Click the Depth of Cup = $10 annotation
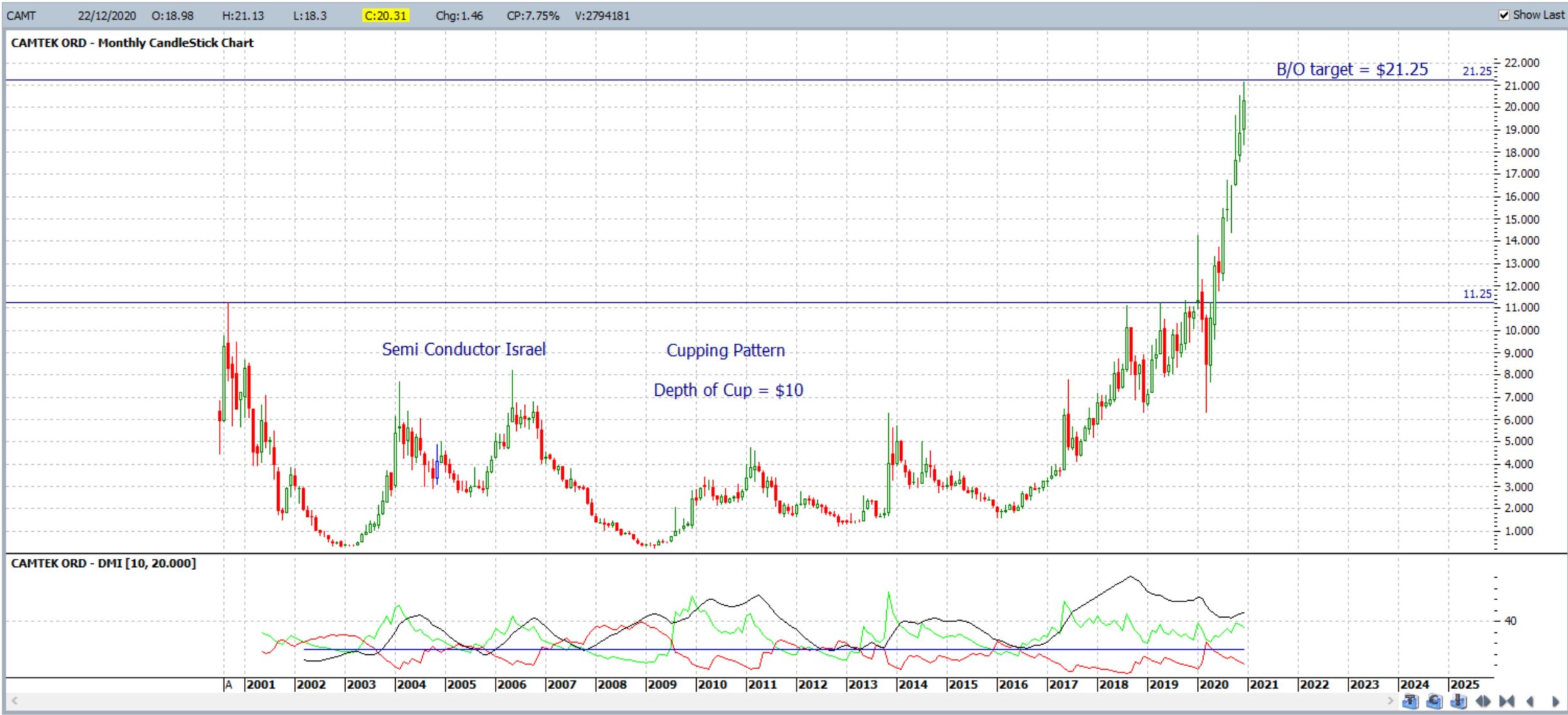1568x715 pixels. coord(728,390)
